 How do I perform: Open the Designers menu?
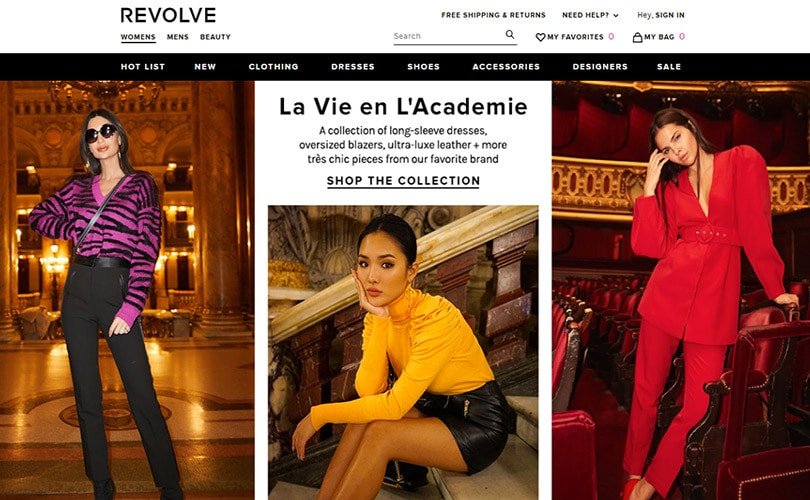(600, 67)
